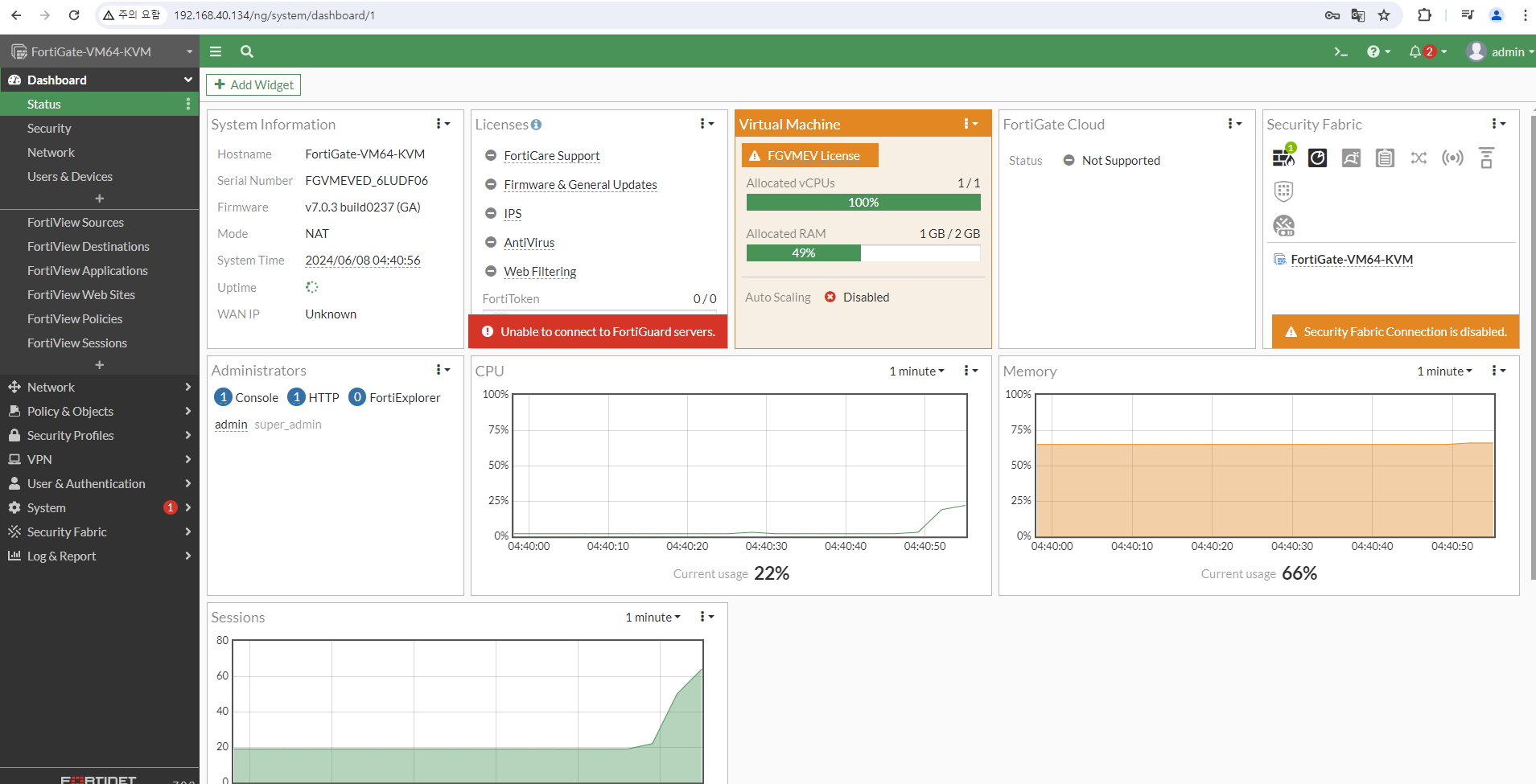Open the CLI console icon in the header
The height and width of the screenshot is (784, 1536).
click(1340, 51)
